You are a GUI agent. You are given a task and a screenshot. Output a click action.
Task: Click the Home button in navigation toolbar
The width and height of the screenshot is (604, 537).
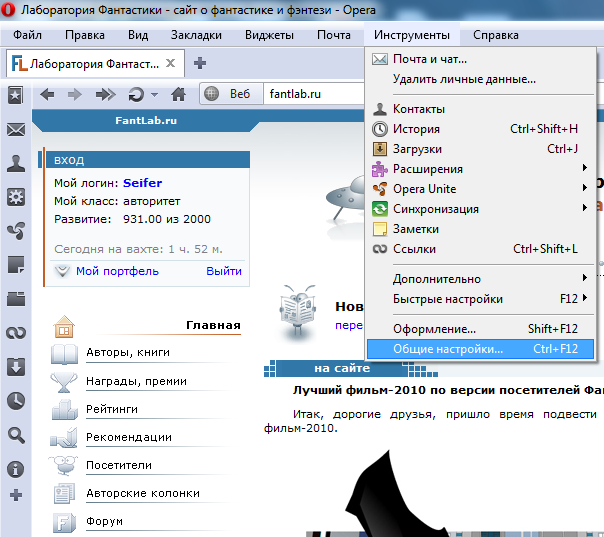coord(178,95)
